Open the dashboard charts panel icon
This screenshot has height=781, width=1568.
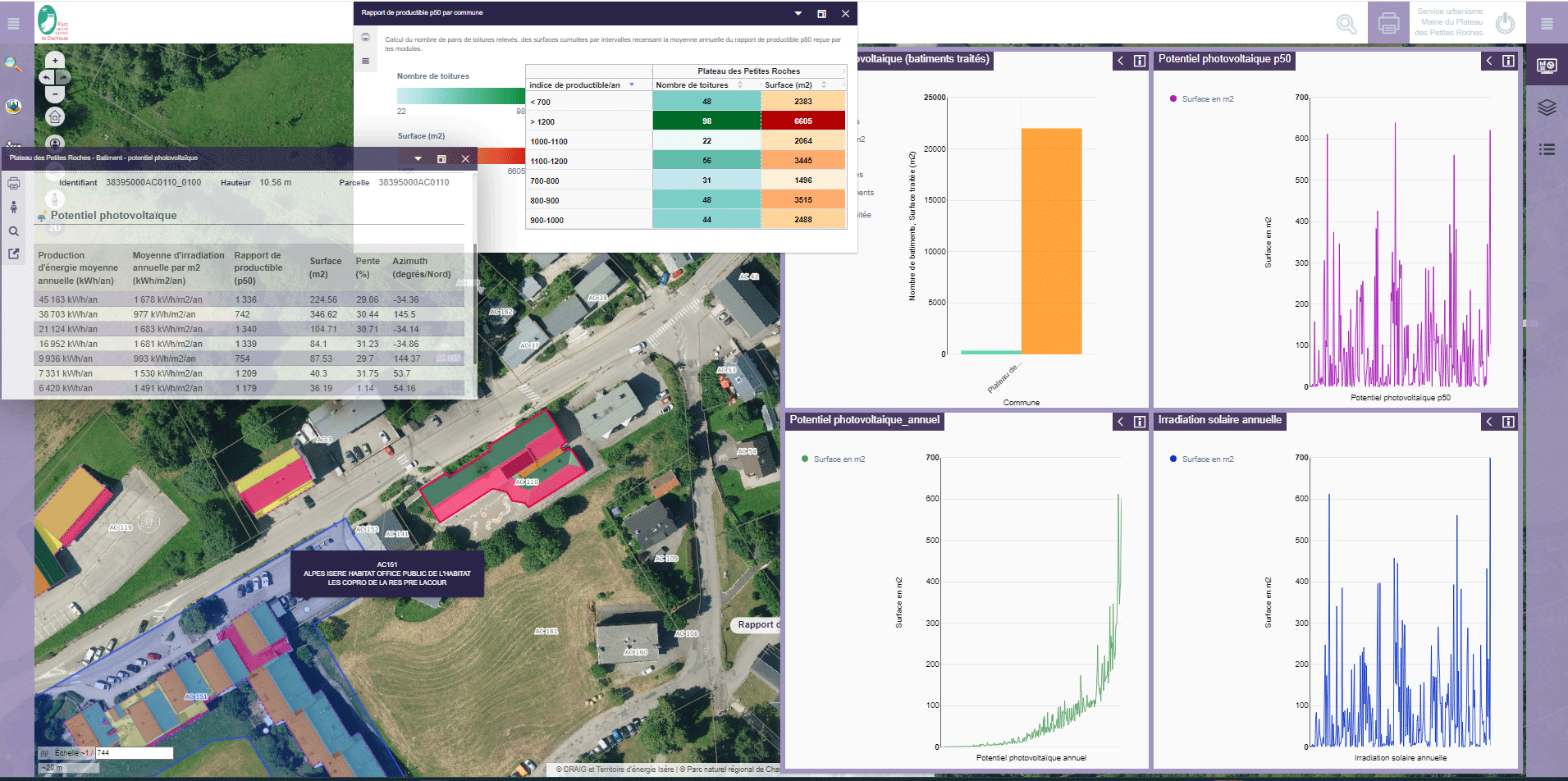[1547, 66]
